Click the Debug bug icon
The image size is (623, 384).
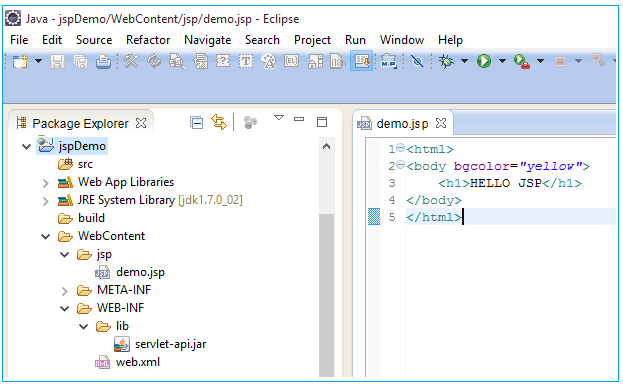(446, 61)
